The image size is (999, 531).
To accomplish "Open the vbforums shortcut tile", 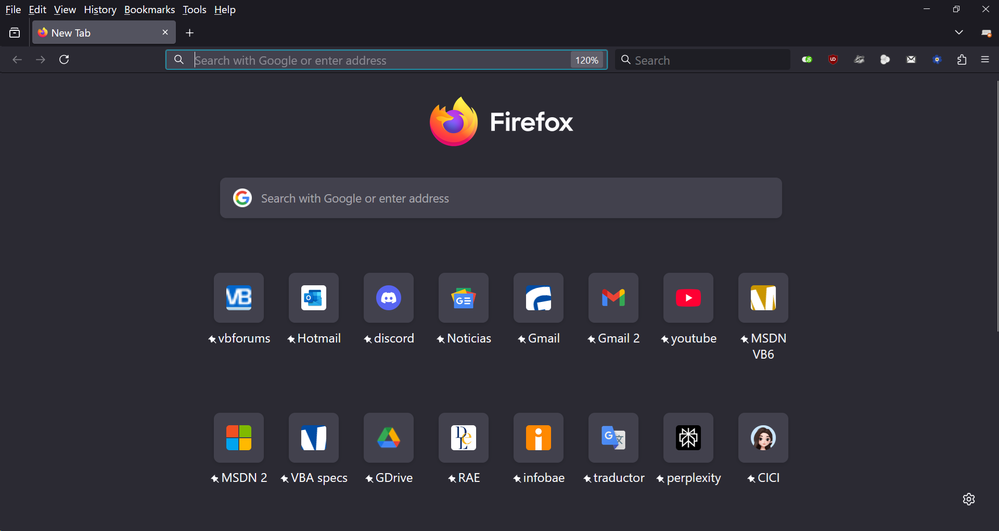I will (x=239, y=298).
